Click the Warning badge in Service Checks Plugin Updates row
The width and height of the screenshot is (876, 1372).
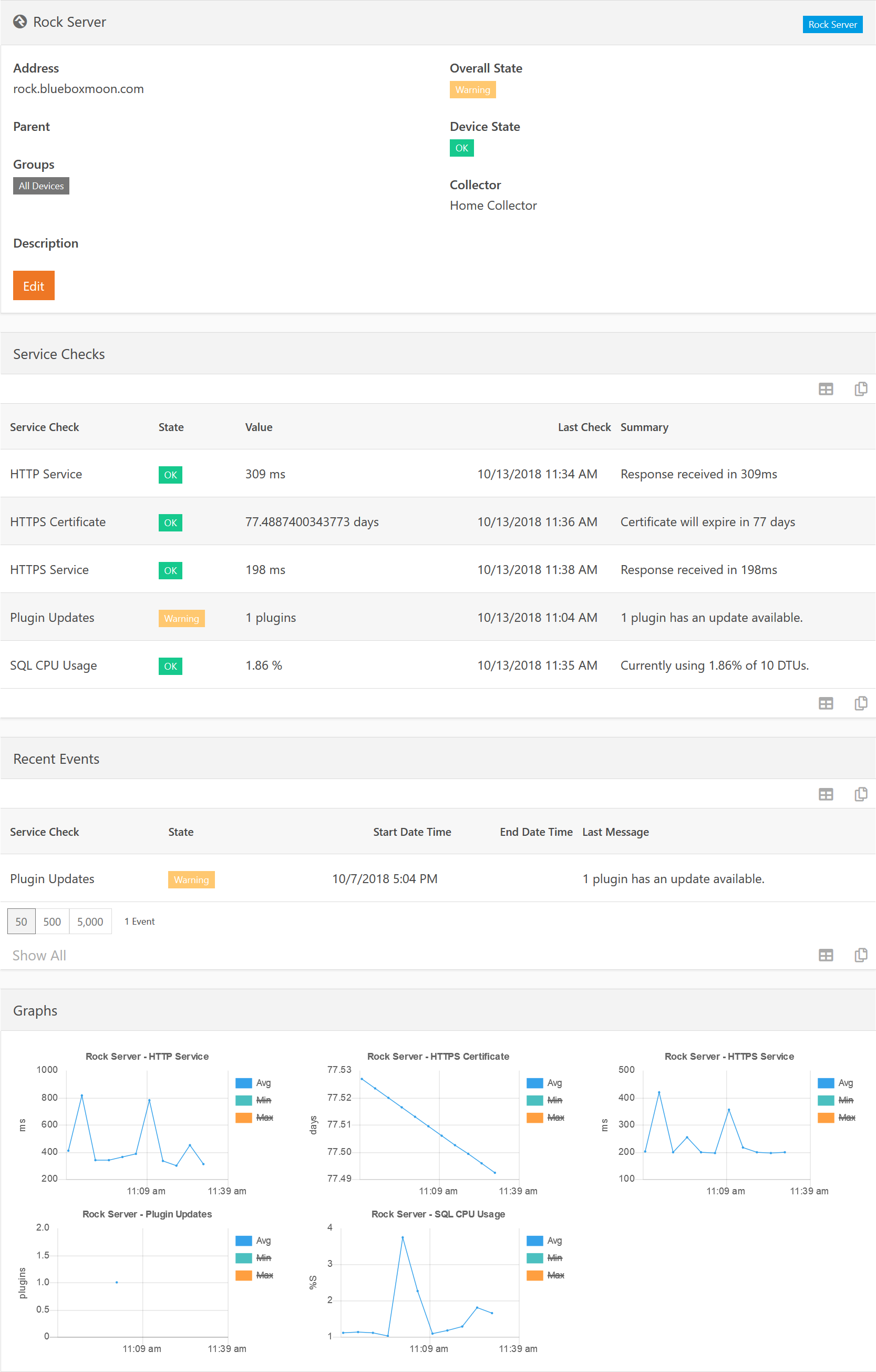(x=181, y=618)
